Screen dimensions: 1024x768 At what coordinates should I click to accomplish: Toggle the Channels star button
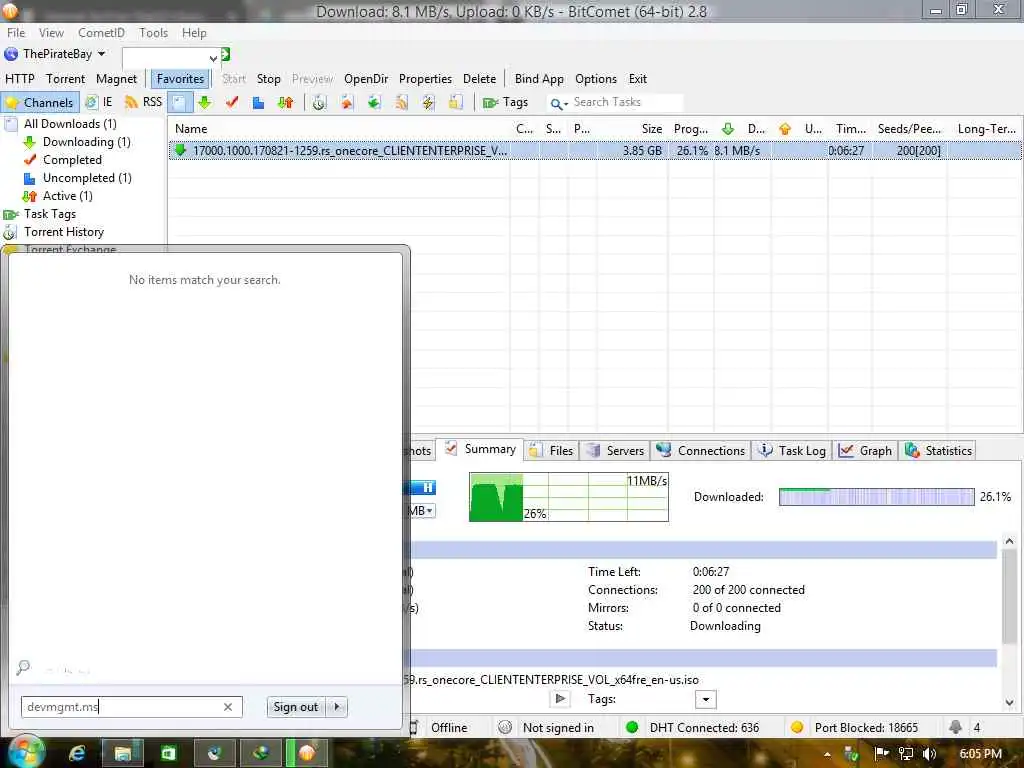[x=40, y=103]
